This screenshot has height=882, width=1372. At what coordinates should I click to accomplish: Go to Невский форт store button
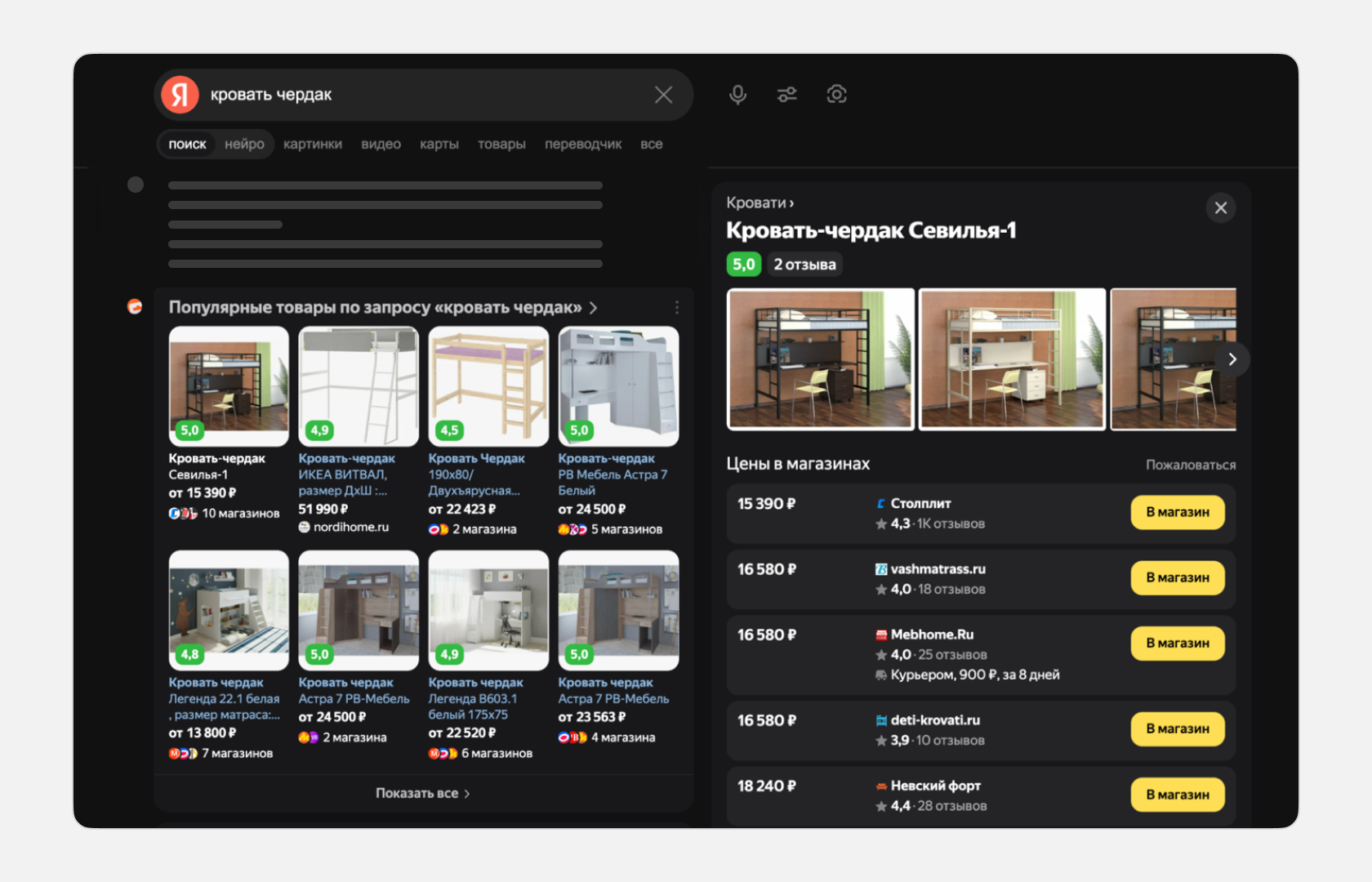click(1178, 795)
